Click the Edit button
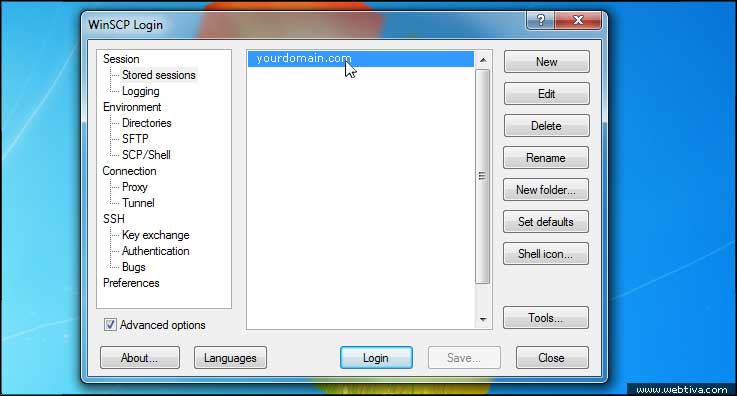 pos(546,93)
